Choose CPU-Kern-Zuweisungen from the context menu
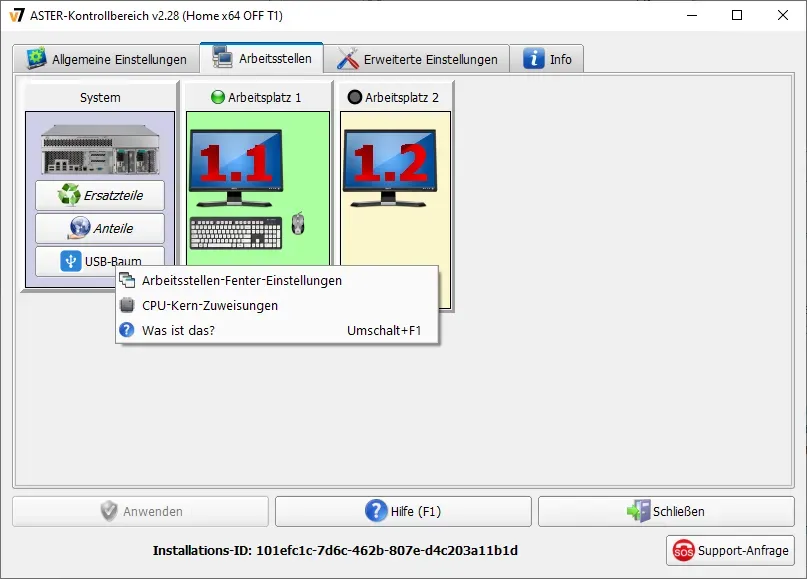The width and height of the screenshot is (807, 579). click(210, 306)
